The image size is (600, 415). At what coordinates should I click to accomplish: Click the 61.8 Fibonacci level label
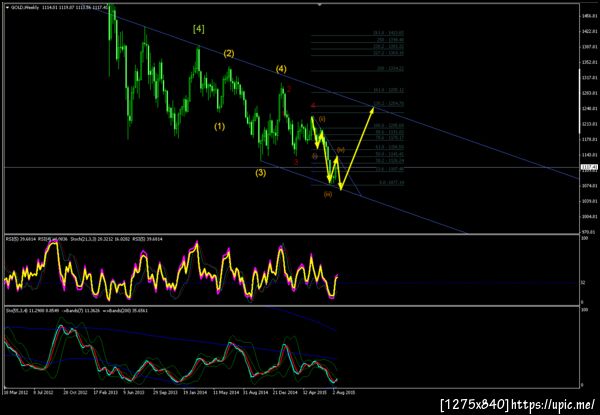(389, 147)
